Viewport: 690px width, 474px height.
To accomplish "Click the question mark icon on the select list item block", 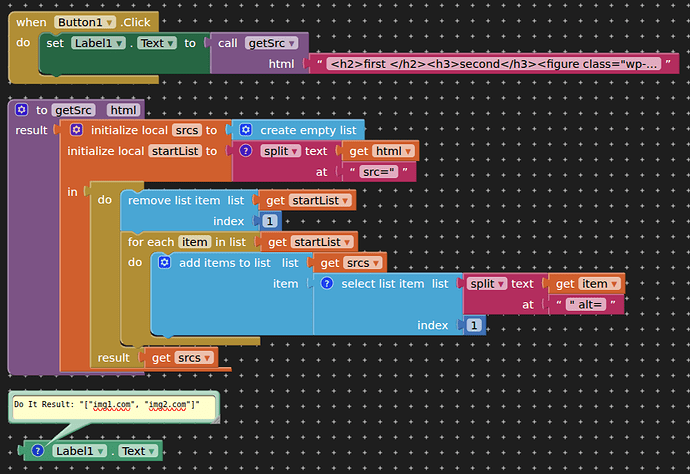I will (326, 284).
